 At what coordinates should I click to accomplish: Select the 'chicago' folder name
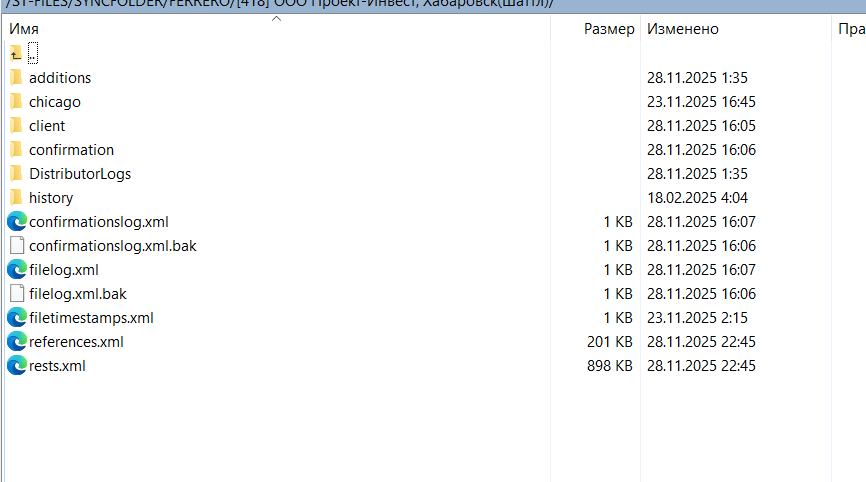click(55, 102)
